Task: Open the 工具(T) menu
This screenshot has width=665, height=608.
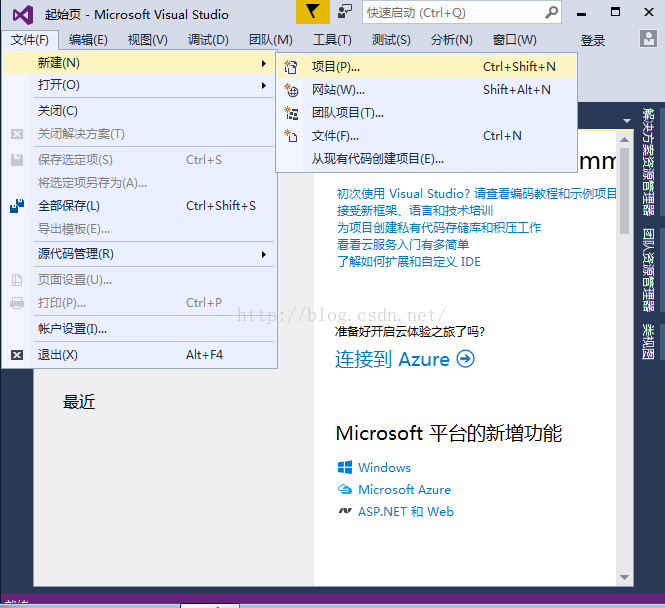Action: 332,40
